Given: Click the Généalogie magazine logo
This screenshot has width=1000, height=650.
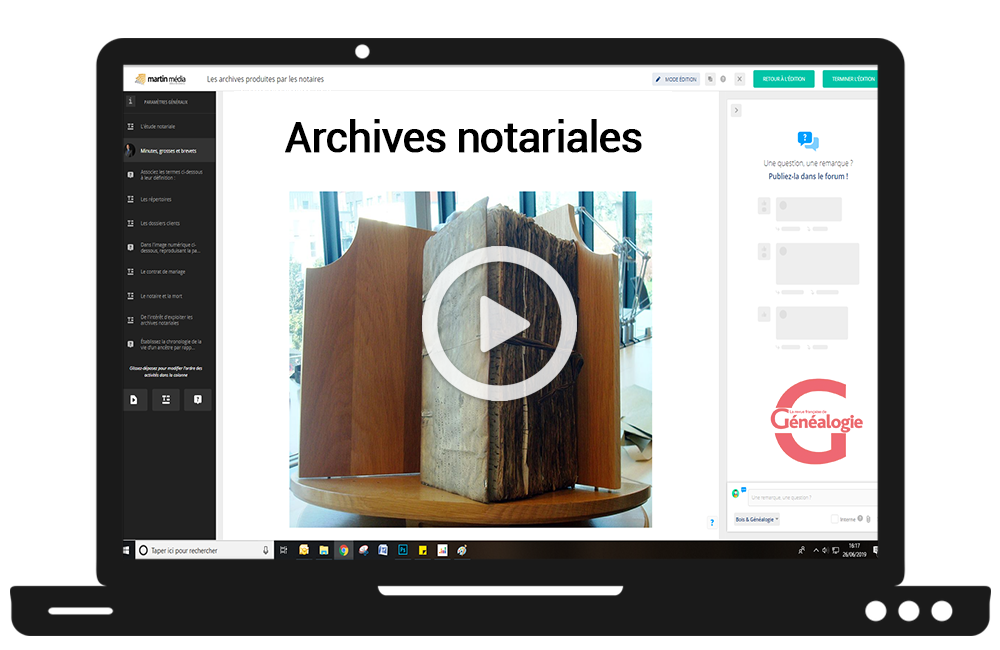Looking at the screenshot, I should 816,421.
